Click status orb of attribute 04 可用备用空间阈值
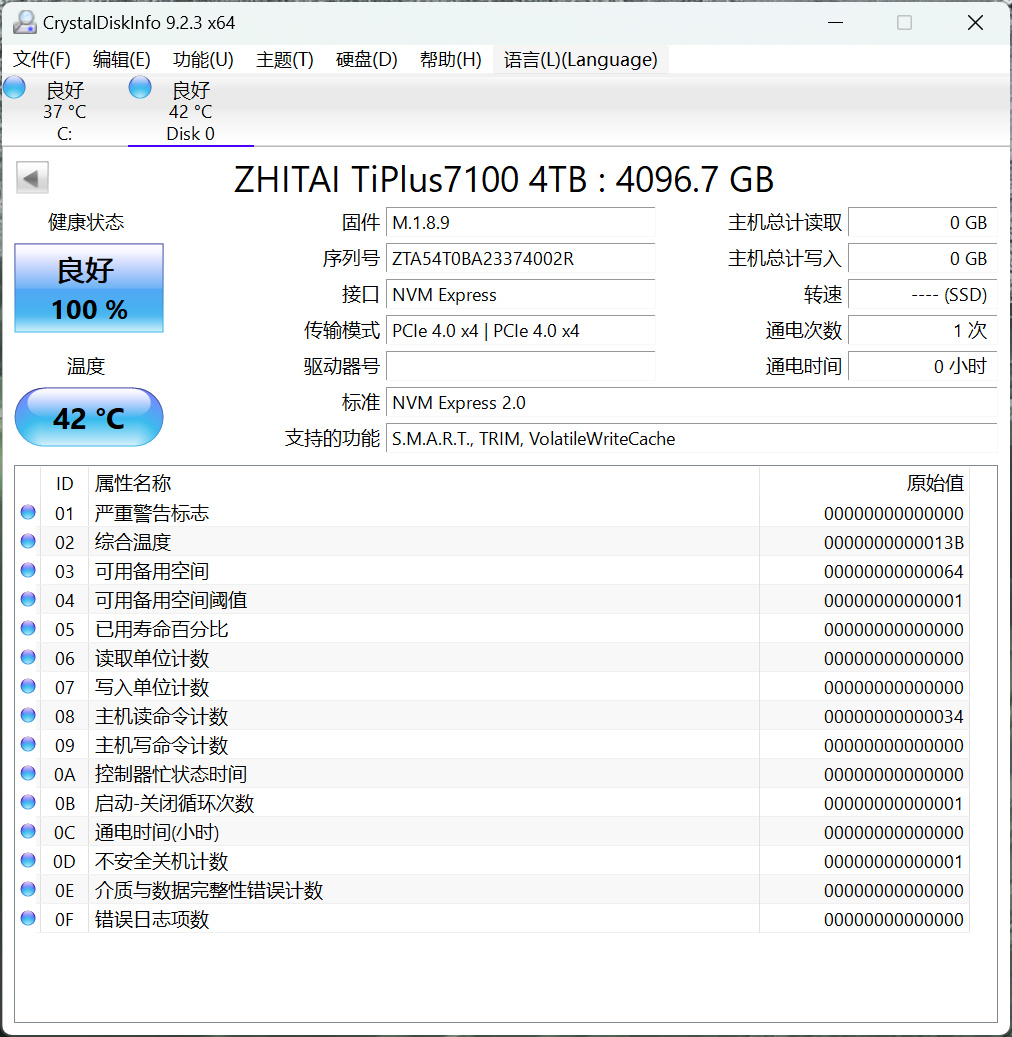1012x1037 pixels. pos(28,599)
